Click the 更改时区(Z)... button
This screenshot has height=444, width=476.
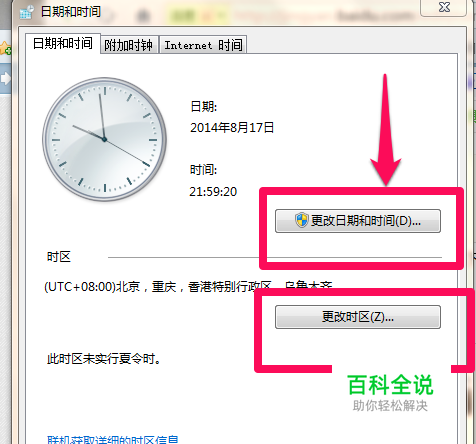[x=358, y=317]
